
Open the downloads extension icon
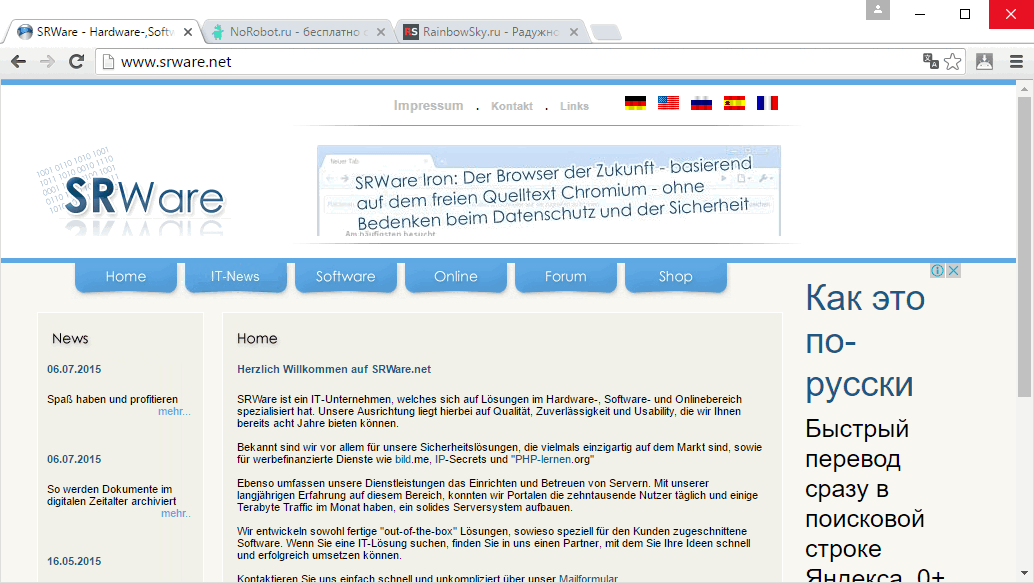coord(985,61)
